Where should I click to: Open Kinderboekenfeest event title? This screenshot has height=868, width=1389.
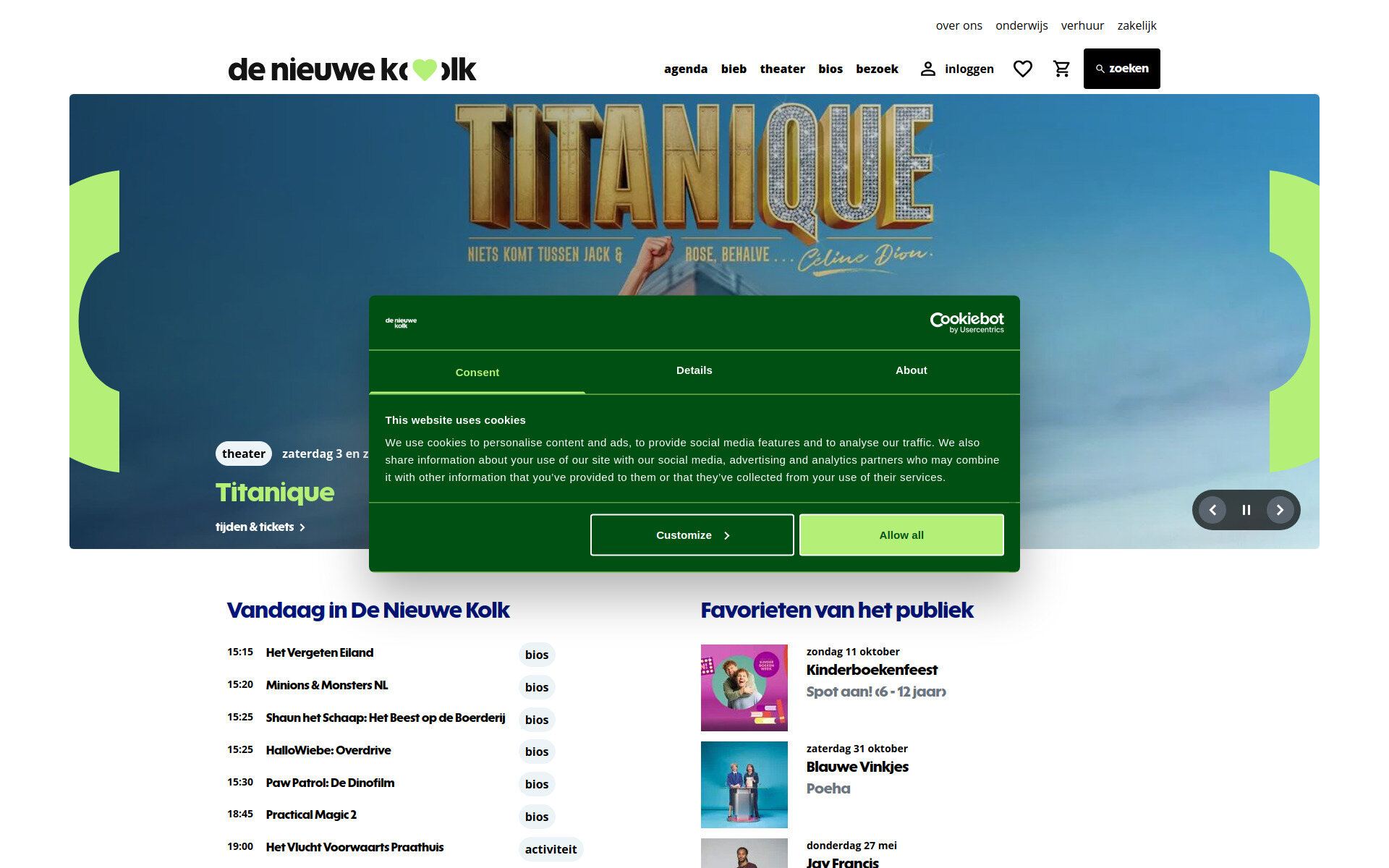pyautogui.click(x=872, y=670)
